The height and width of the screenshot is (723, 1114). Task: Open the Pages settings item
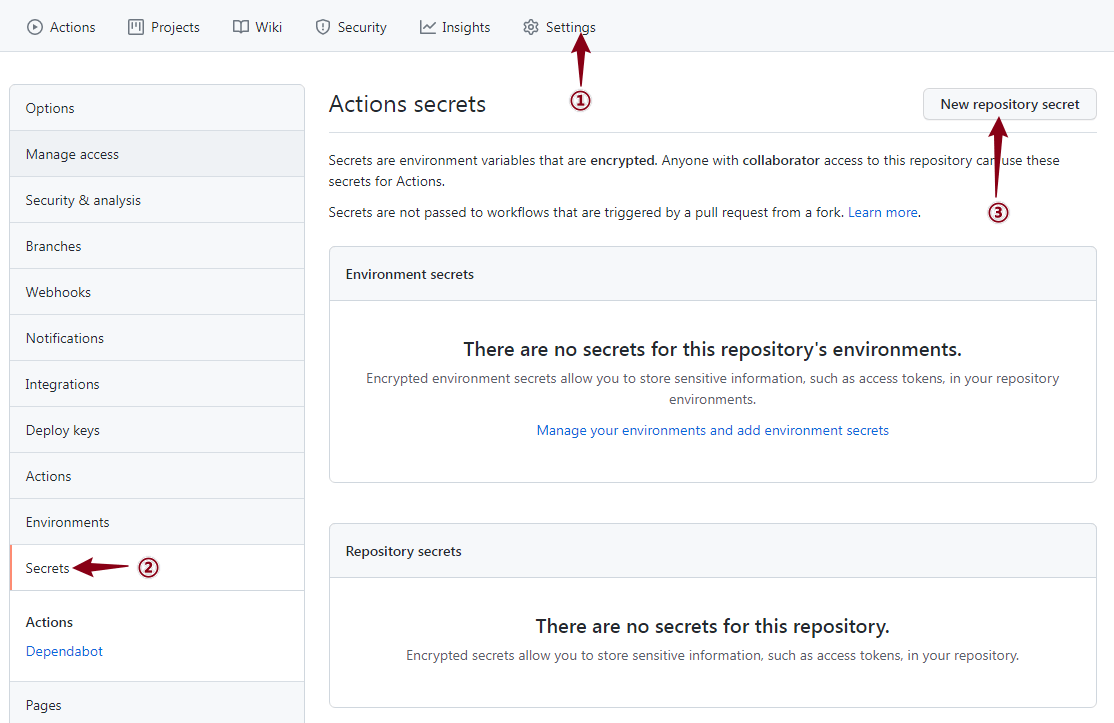(x=44, y=705)
